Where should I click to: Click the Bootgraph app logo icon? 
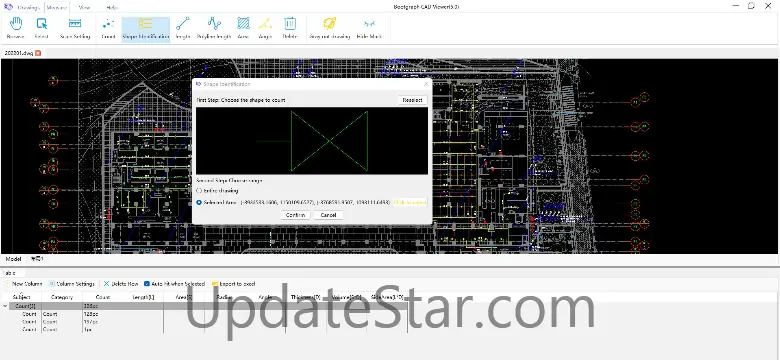[x=8, y=7]
